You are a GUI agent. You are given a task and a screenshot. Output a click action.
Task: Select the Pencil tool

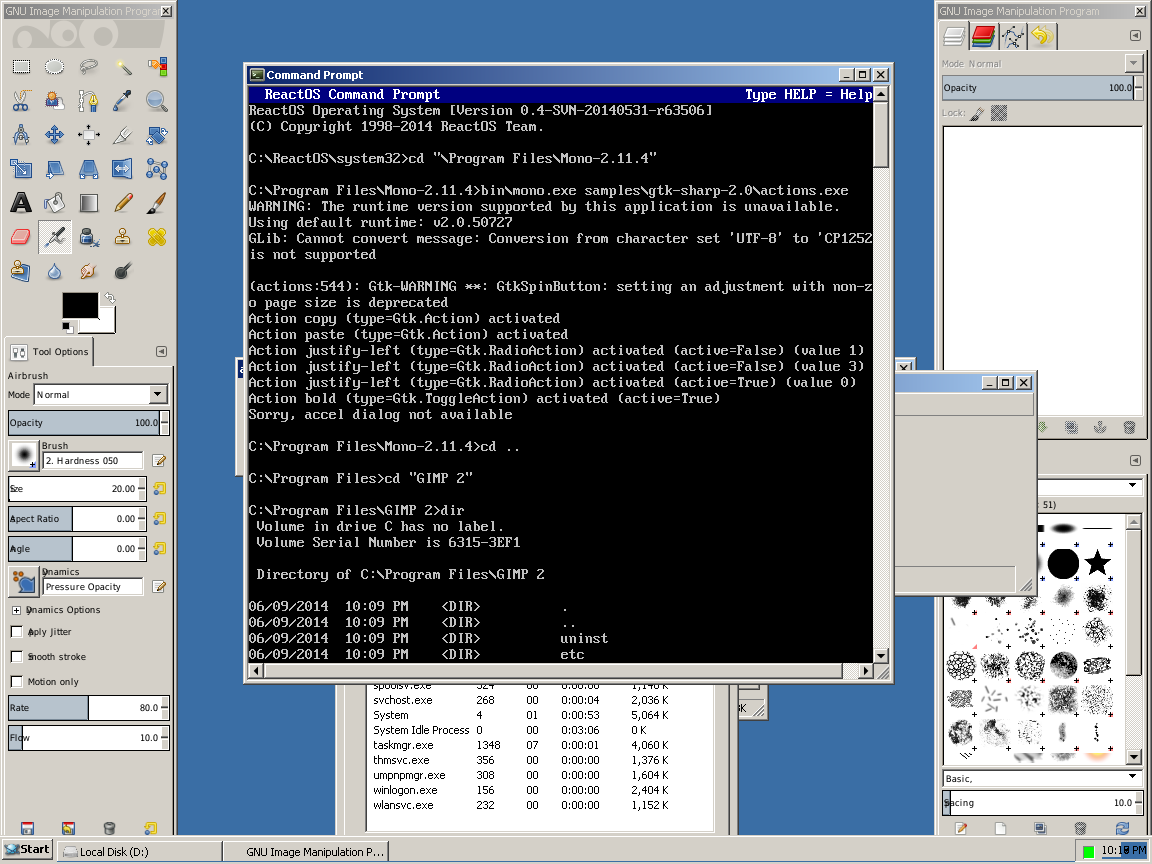coord(123,203)
